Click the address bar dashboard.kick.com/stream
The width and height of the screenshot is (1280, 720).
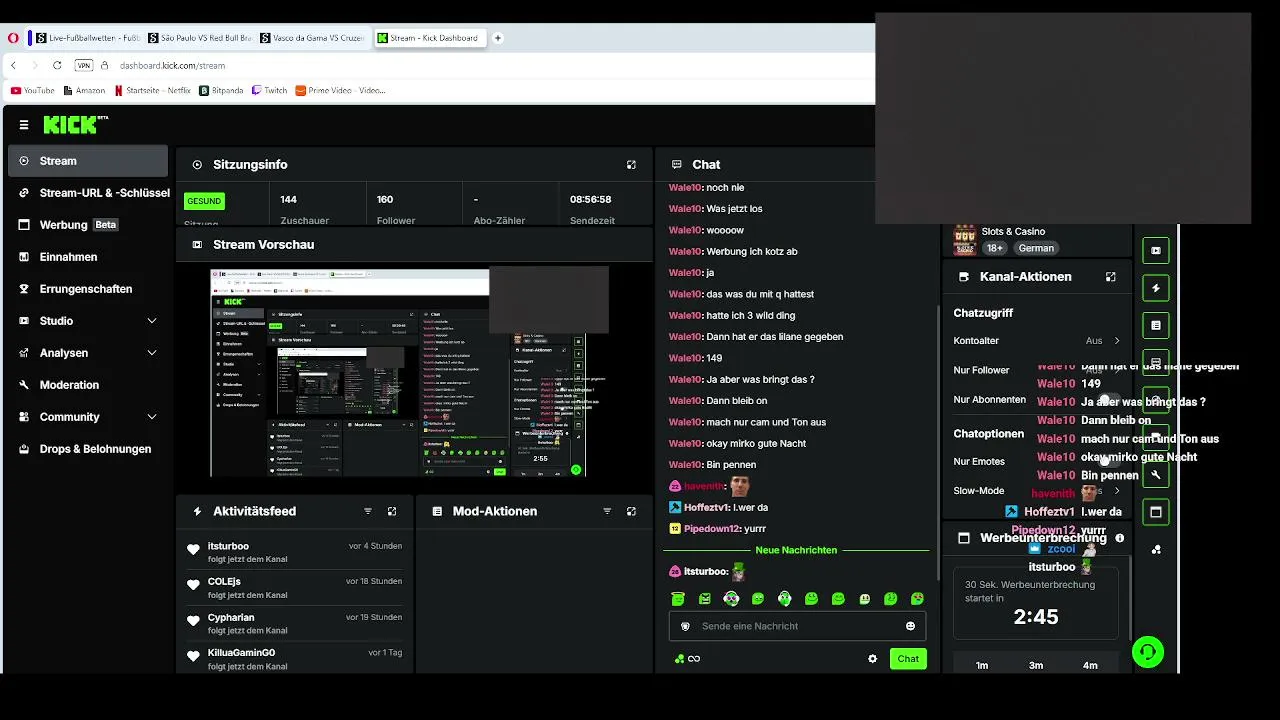[172, 65]
